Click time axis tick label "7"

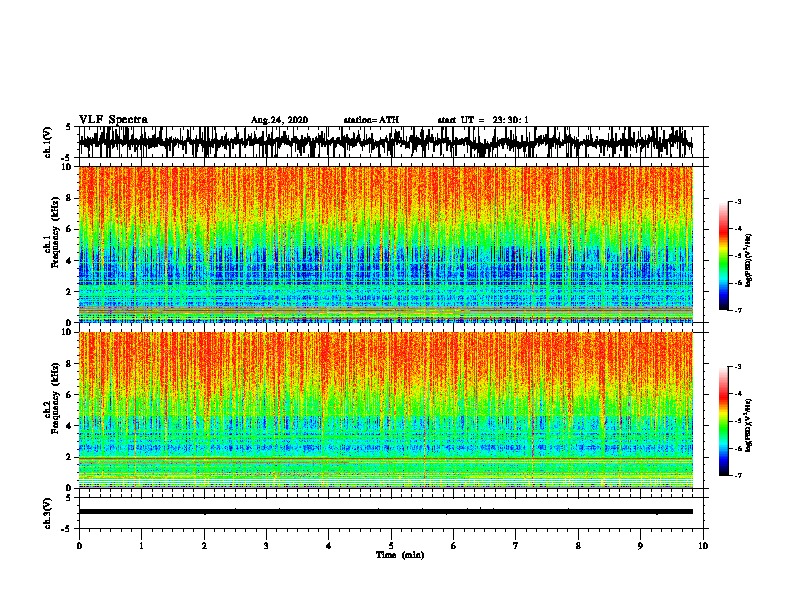click(x=516, y=546)
